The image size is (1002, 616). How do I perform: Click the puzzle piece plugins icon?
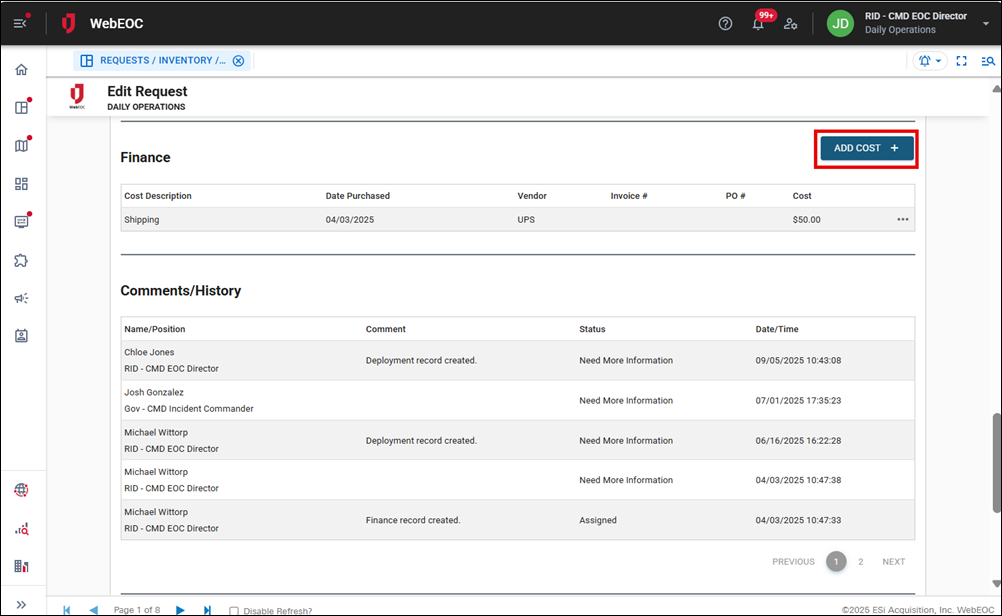[21, 260]
